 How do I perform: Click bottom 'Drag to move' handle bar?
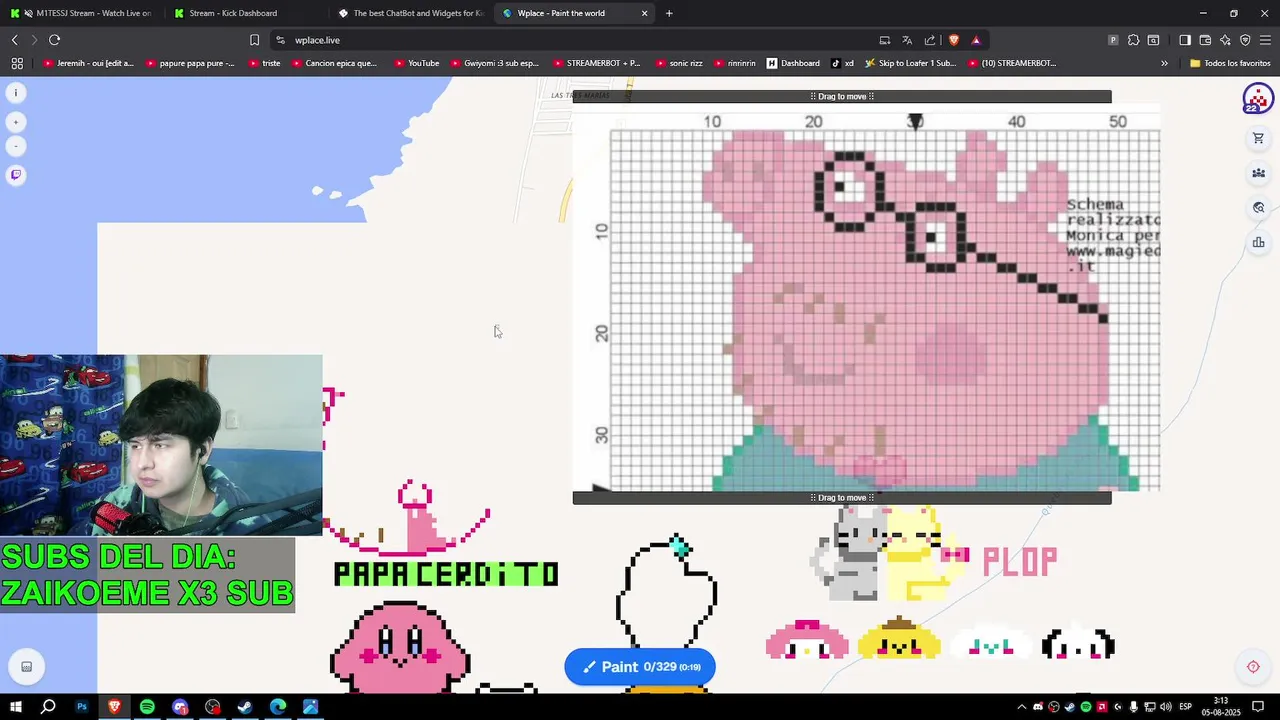[x=842, y=497]
